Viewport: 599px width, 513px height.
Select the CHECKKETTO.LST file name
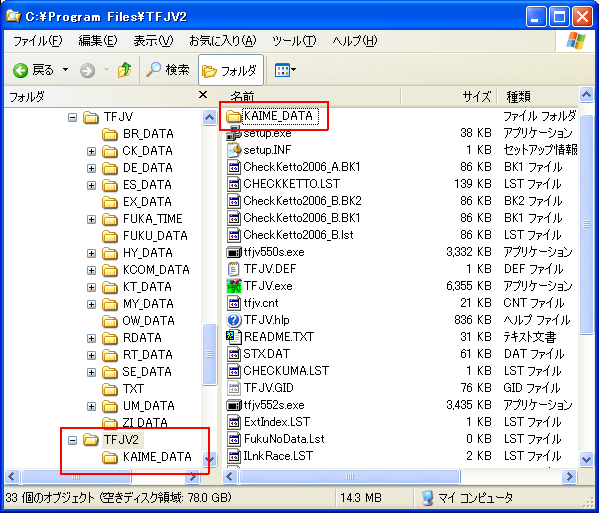click(291, 184)
